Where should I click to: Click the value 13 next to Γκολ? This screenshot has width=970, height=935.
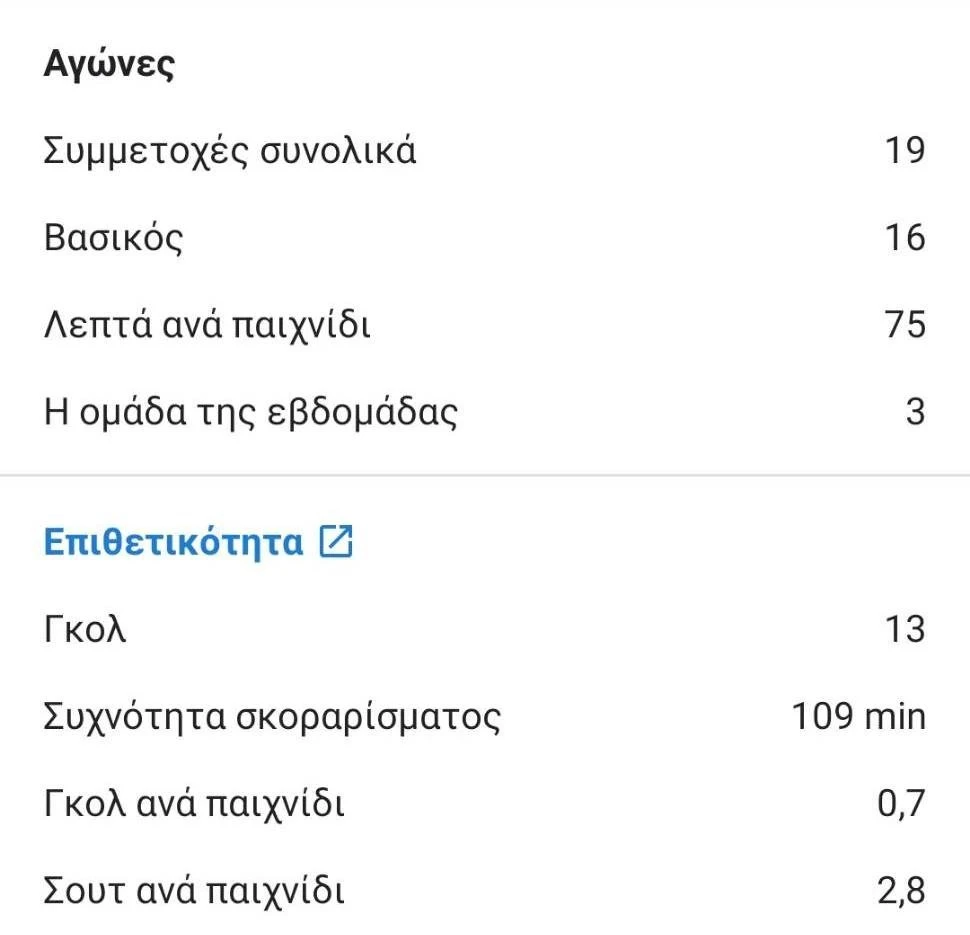tap(909, 629)
